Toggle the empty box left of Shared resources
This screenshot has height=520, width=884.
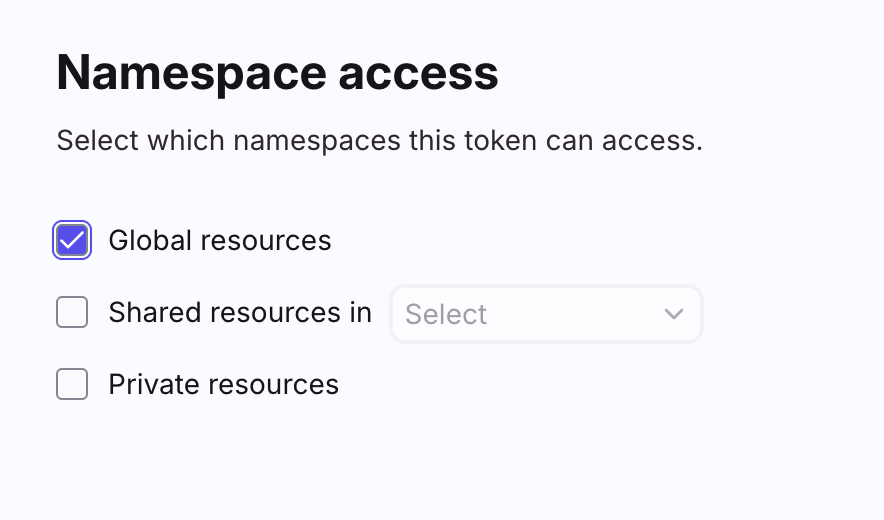pos(72,313)
